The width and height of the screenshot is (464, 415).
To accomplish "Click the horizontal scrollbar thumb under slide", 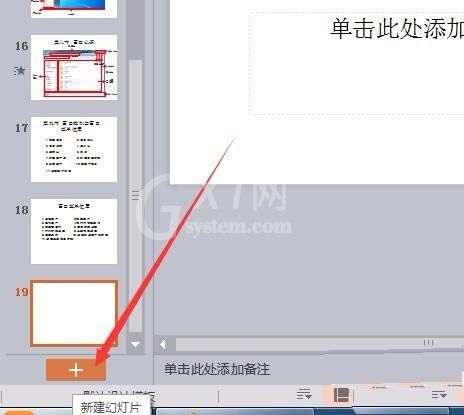I will 320,344.
